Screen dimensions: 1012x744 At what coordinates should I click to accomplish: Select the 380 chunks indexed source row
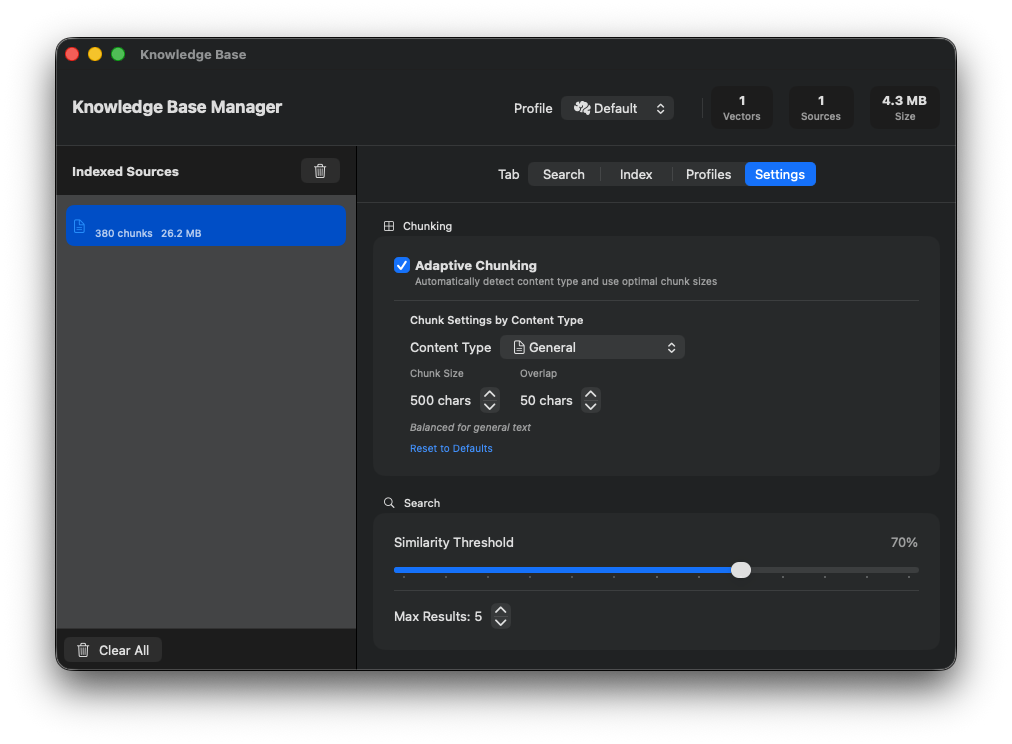click(x=205, y=226)
